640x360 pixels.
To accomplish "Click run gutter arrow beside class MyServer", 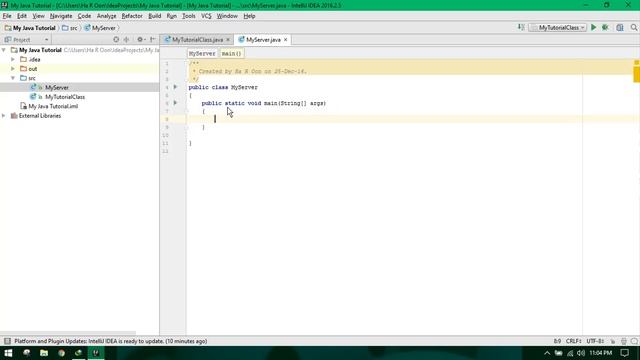I will (x=176, y=87).
